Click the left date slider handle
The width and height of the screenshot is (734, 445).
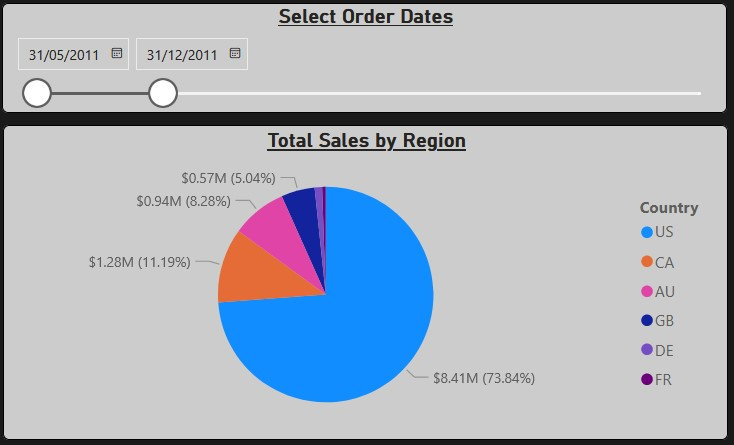click(37, 93)
